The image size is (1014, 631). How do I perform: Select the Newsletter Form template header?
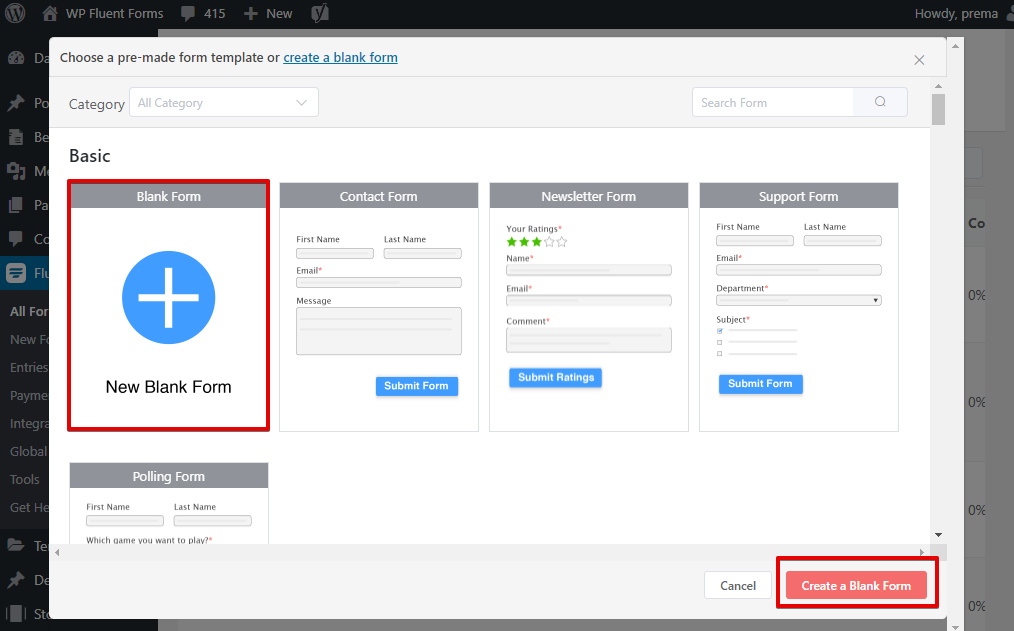click(589, 197)
